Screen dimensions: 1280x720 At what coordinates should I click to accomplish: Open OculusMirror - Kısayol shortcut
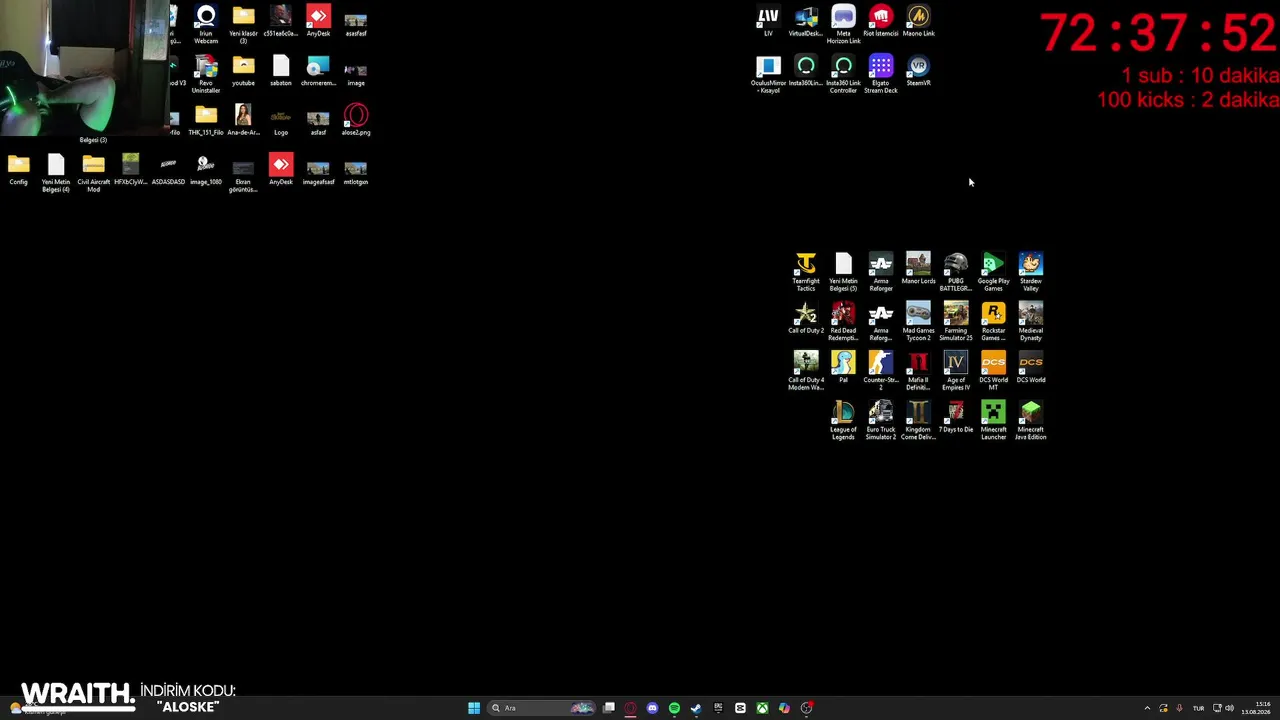768,74
